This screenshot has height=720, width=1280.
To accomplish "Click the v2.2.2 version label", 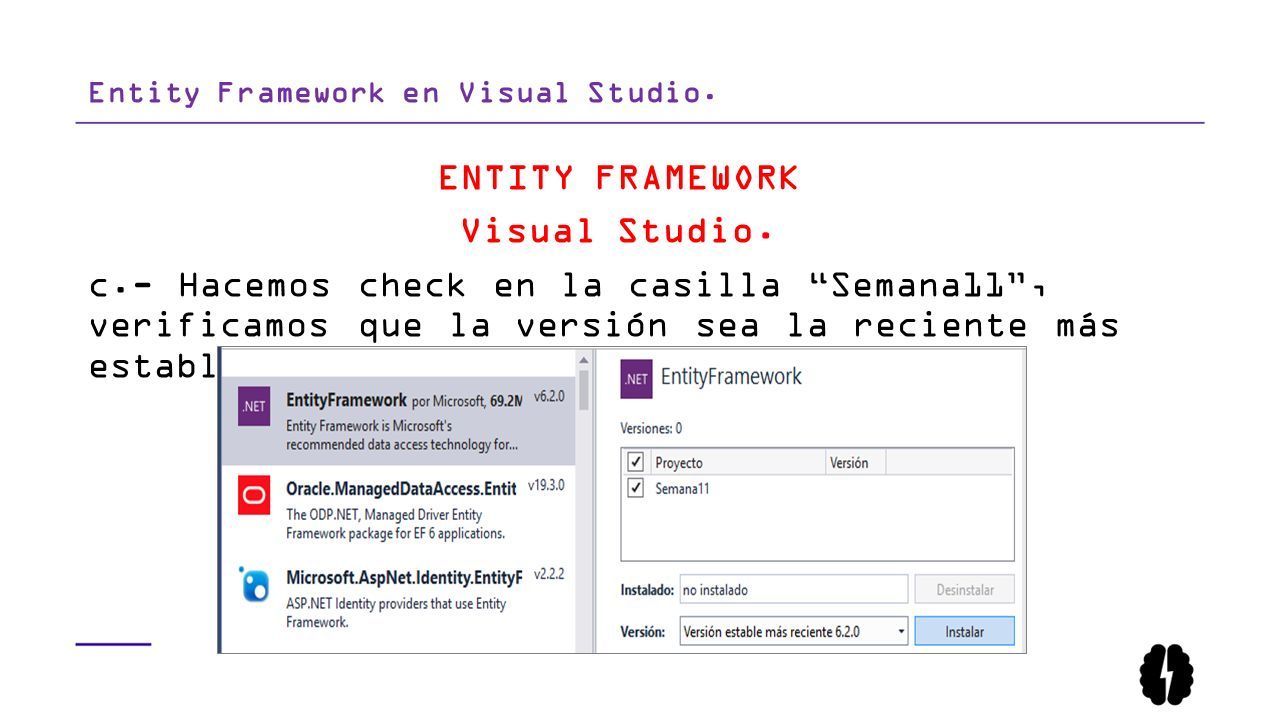I will (549, 574).
